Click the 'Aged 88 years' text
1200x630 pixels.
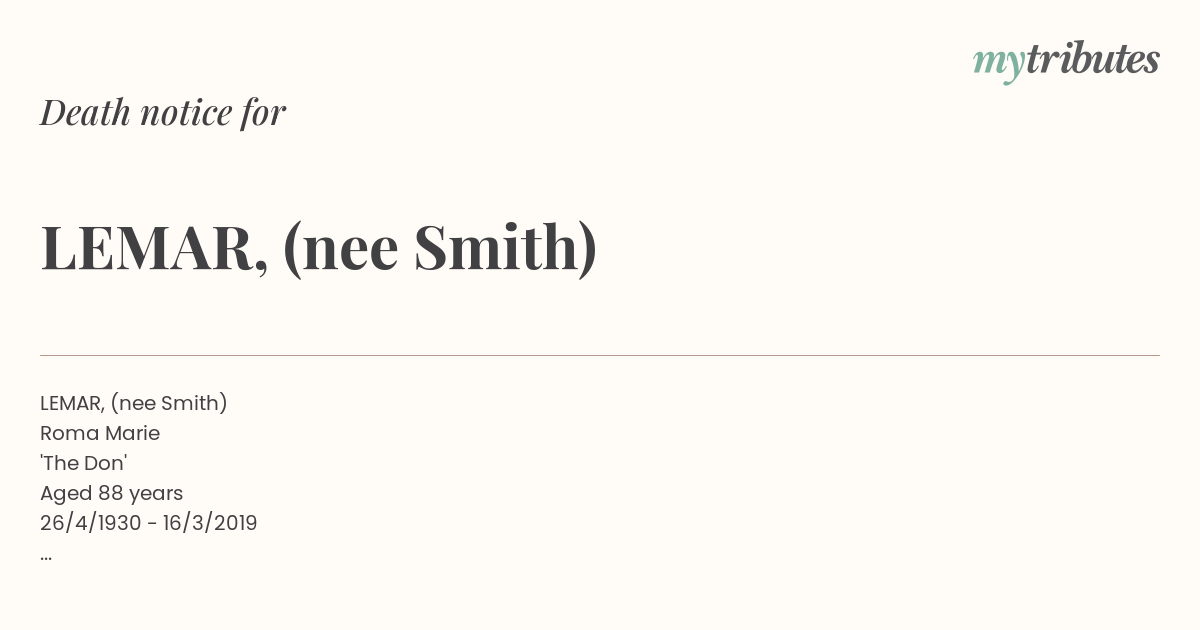point(111,493)
